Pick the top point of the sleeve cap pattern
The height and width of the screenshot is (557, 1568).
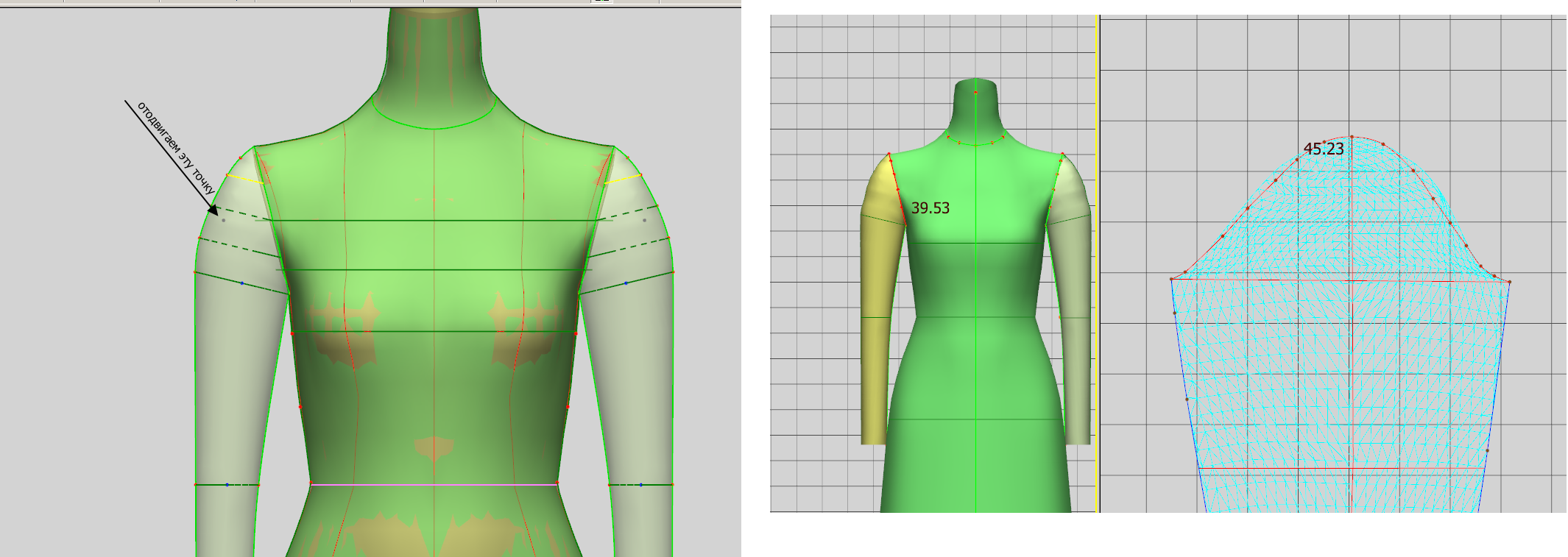1352,137
